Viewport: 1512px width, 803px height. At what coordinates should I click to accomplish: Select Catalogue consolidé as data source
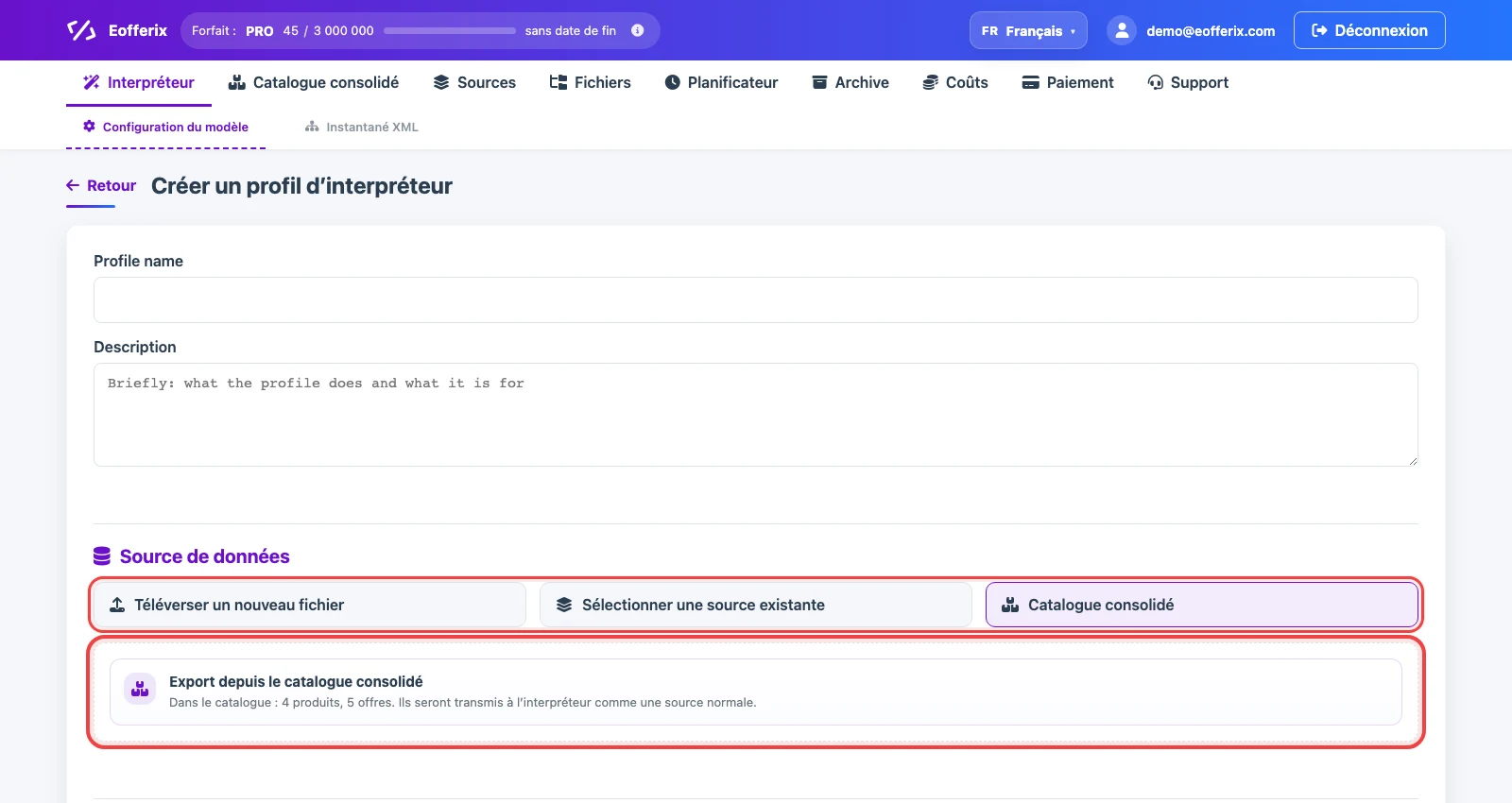coord(1202,605)
